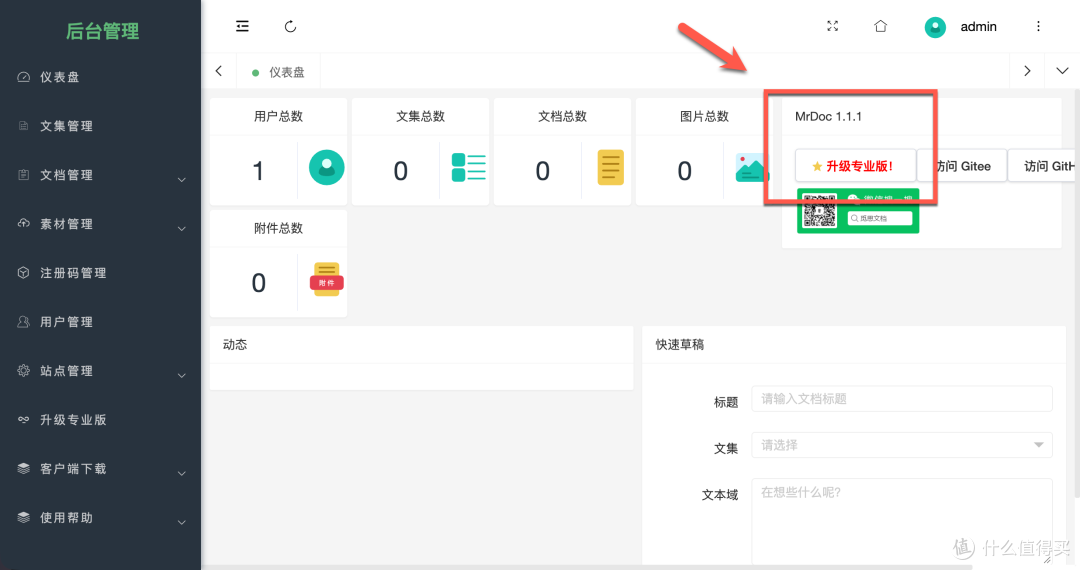Click the admin username
The width and height of the screenshot is (1080, 570).
978,27
